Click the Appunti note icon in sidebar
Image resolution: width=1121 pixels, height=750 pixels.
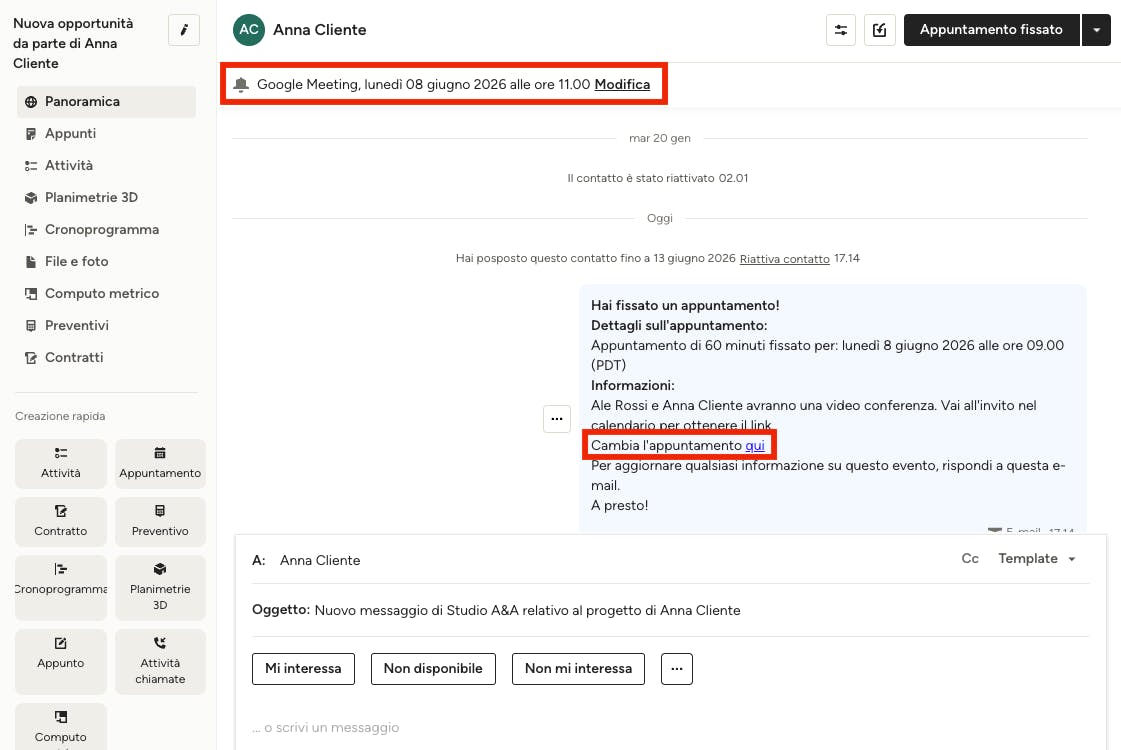pyautogui.click(x=31, y=134)
